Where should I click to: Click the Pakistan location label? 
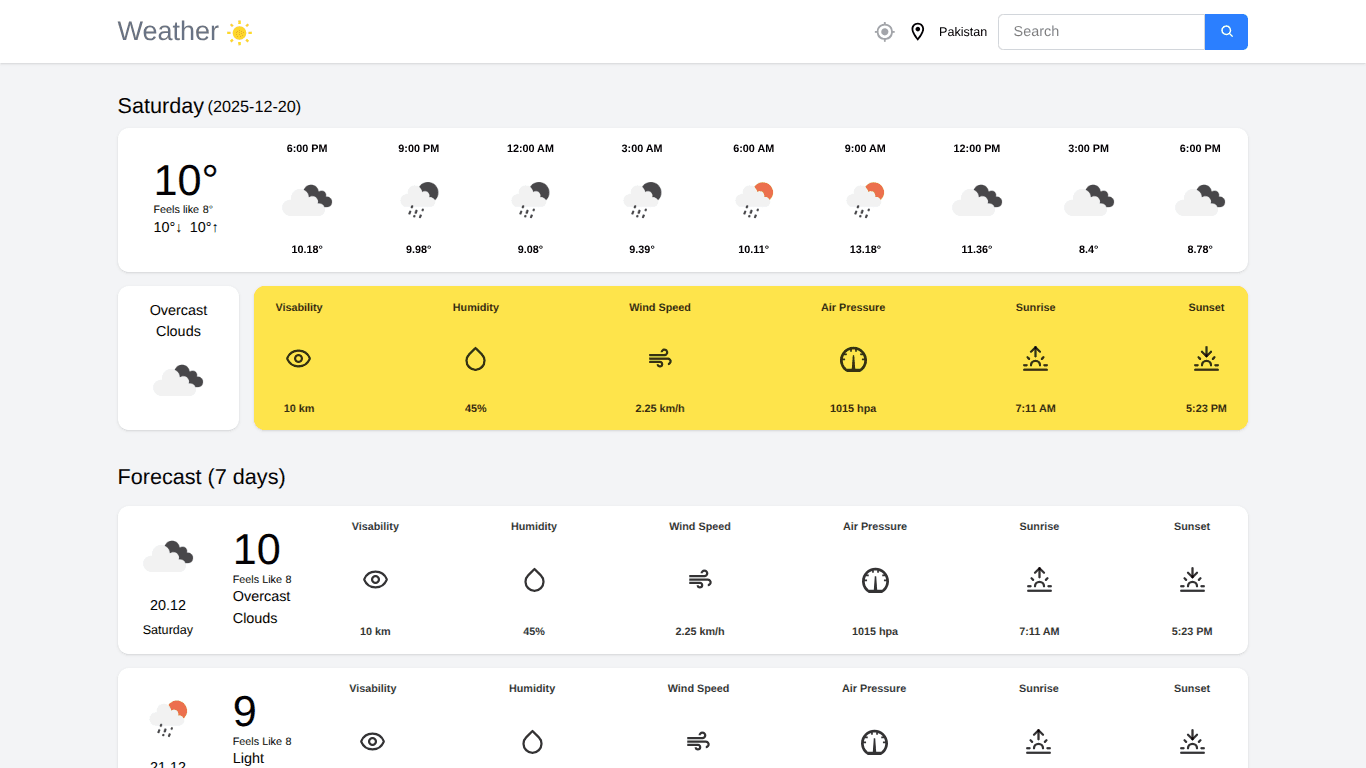[x=963, y=32]
